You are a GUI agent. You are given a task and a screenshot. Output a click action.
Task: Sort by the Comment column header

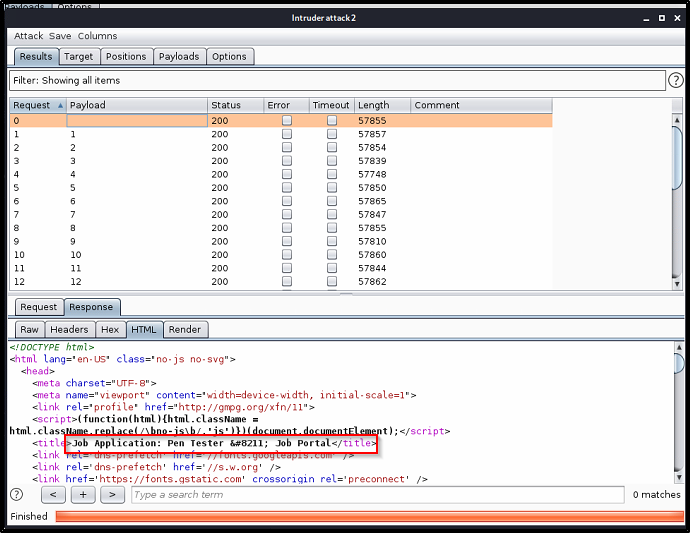[481, 105]
